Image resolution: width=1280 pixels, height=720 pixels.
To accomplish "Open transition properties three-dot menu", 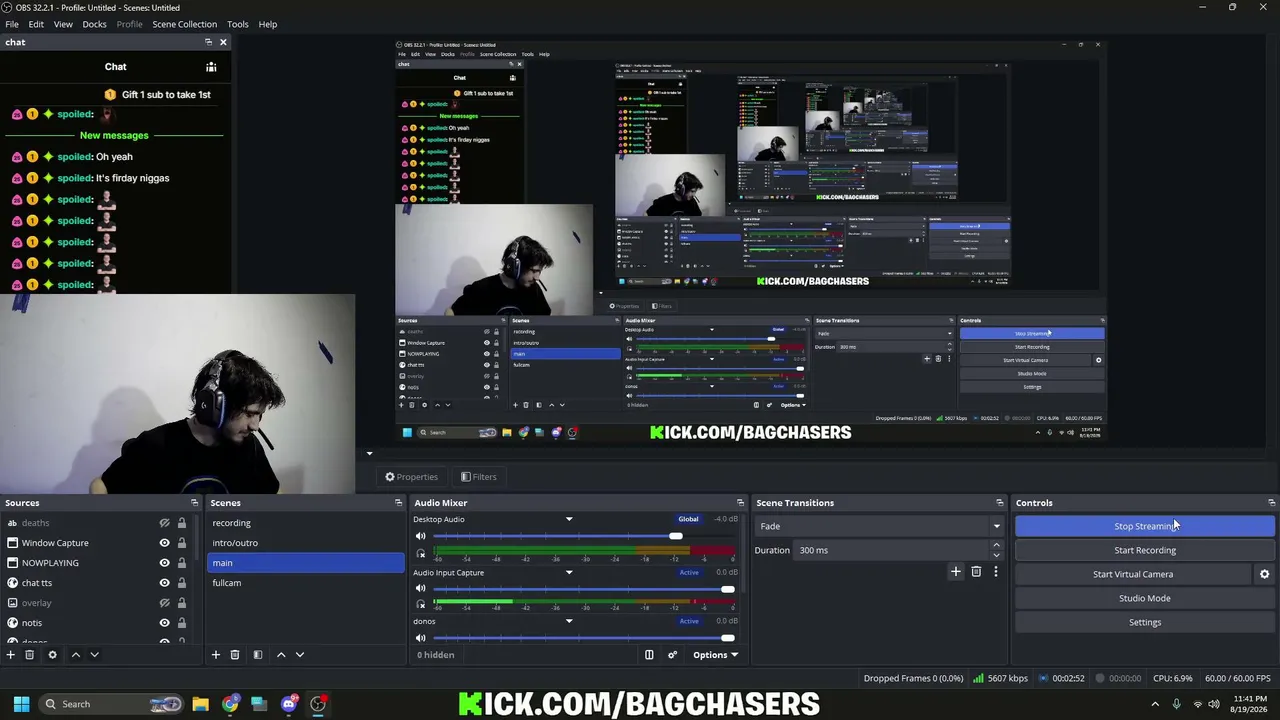I will pyautogui.click(x=995, y=572).
